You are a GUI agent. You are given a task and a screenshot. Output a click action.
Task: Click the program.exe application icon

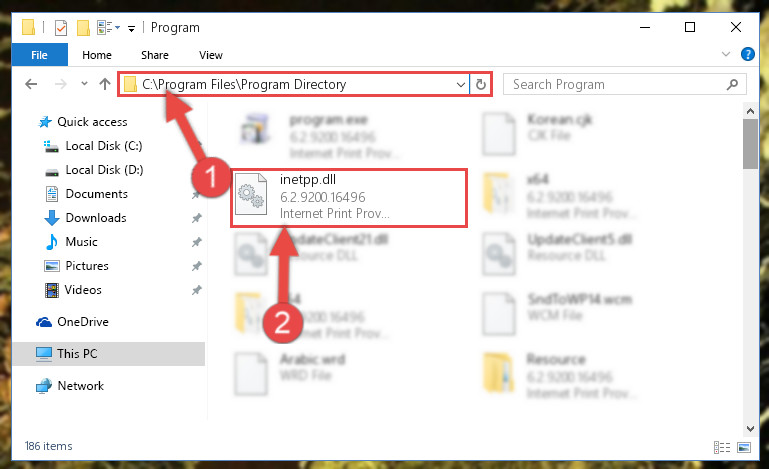coord(255,129)
